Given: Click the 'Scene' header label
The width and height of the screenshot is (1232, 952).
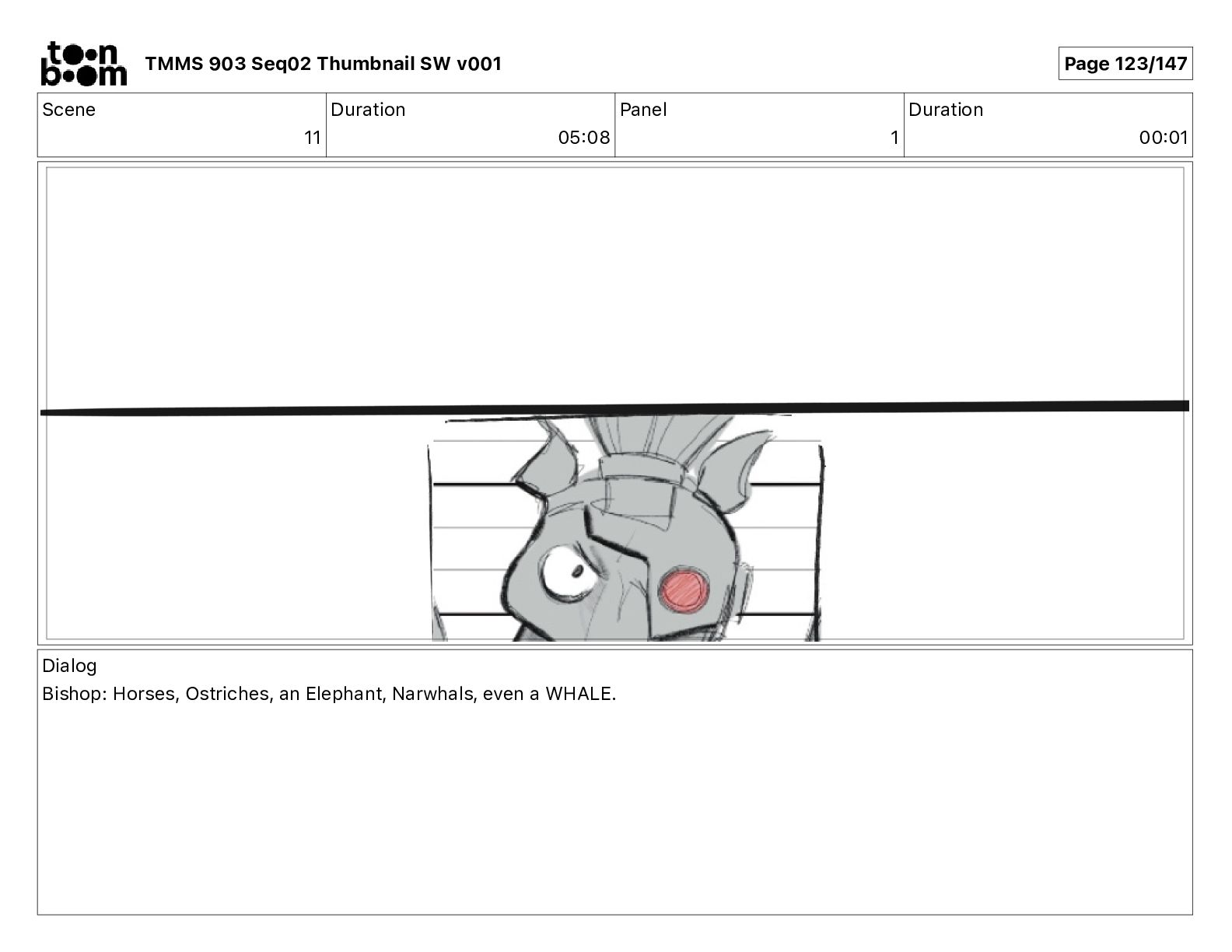Looking at the screenshot, I should (x=68, y=110).
